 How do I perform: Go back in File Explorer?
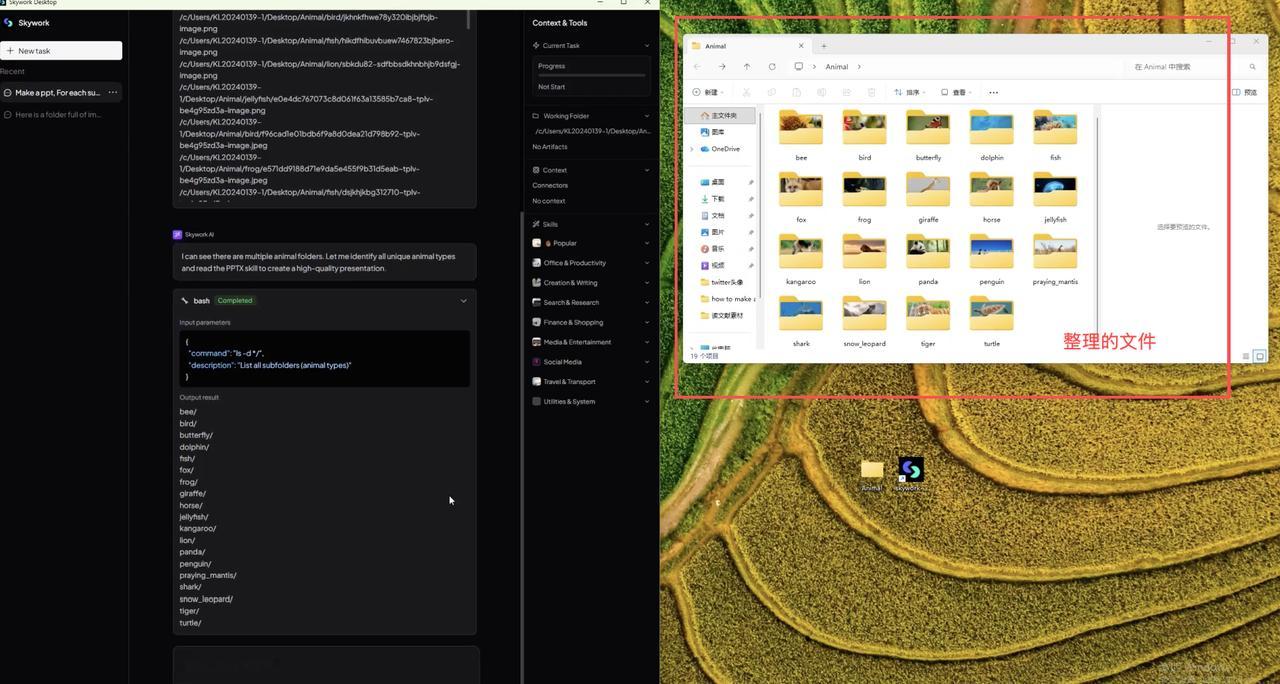[x=697, y=67]
